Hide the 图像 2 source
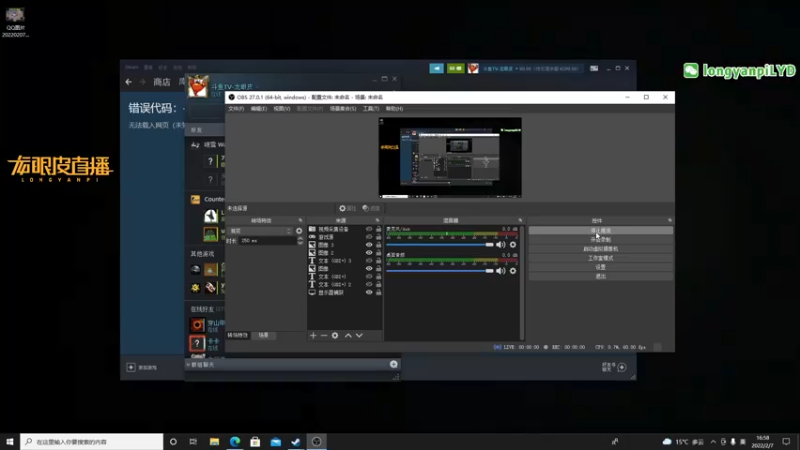Image resolution: width=800 pixels, height=450 pixels. [x=369, y=253]
